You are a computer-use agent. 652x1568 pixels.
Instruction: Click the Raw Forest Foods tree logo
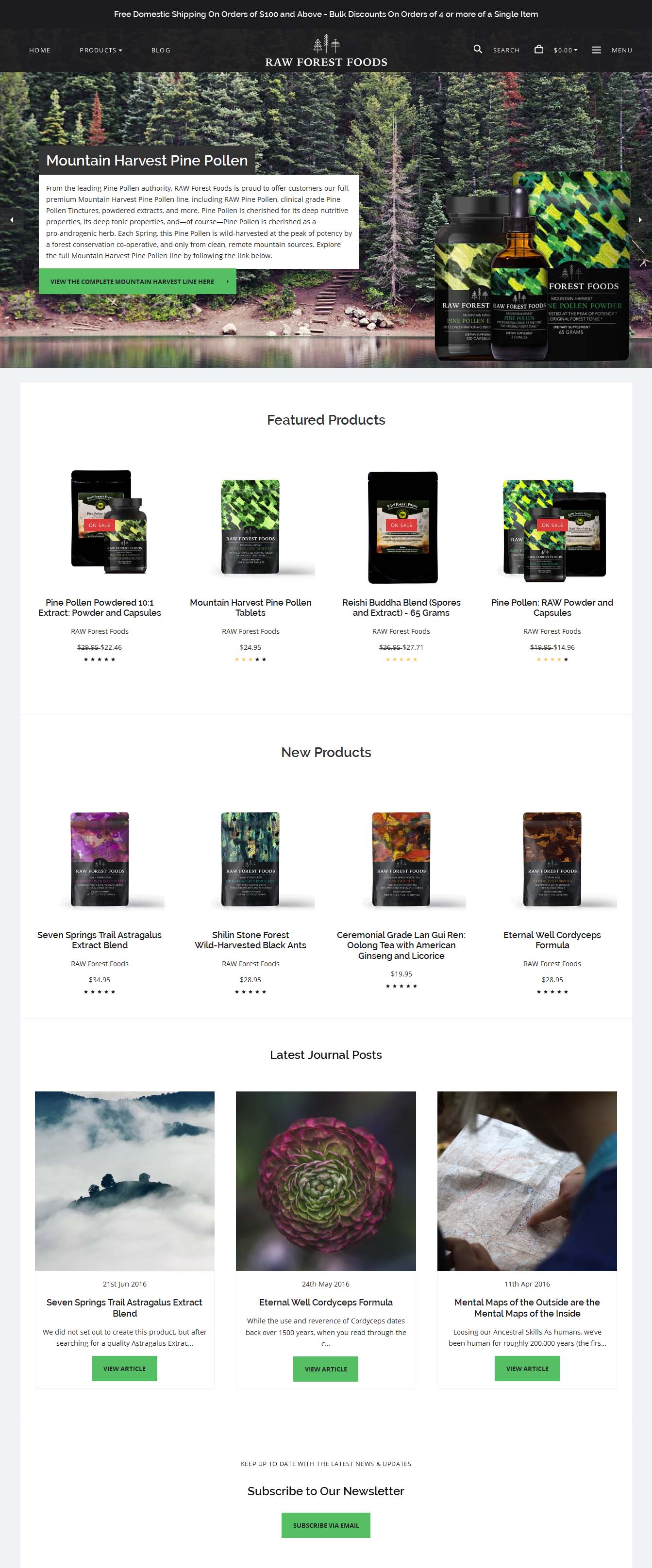click(x=326, y=51)
